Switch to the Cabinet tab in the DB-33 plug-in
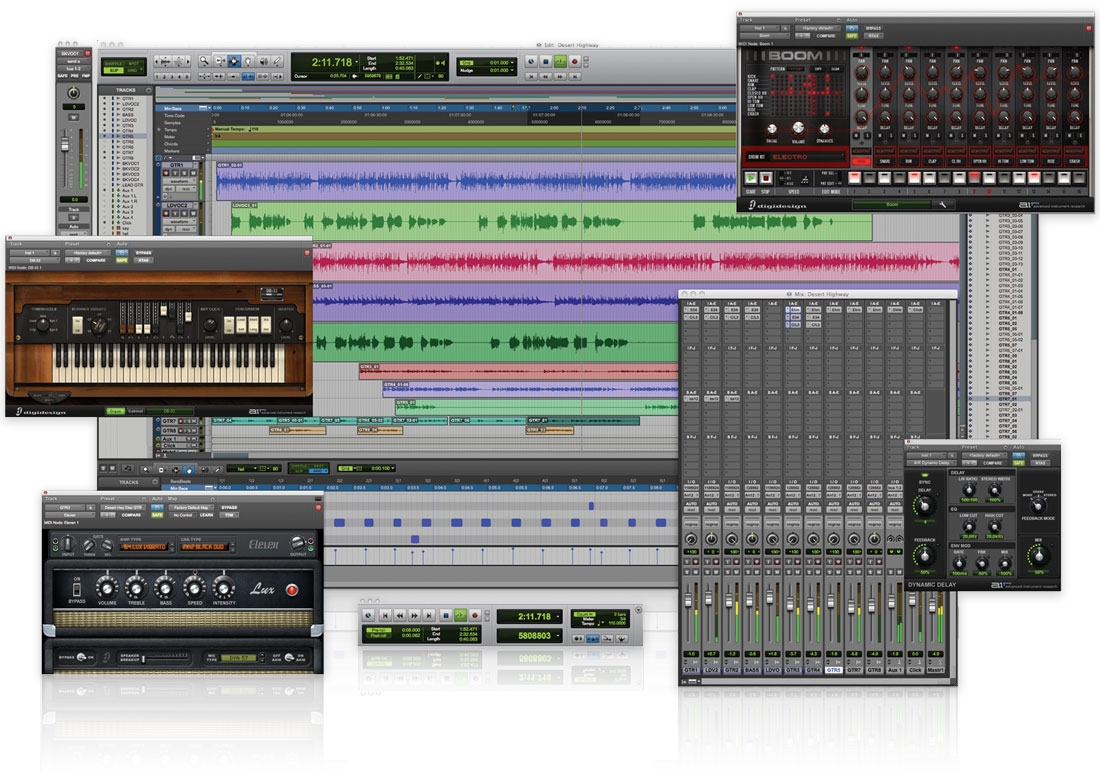The image size is (1100, 771). pos(136,411)
